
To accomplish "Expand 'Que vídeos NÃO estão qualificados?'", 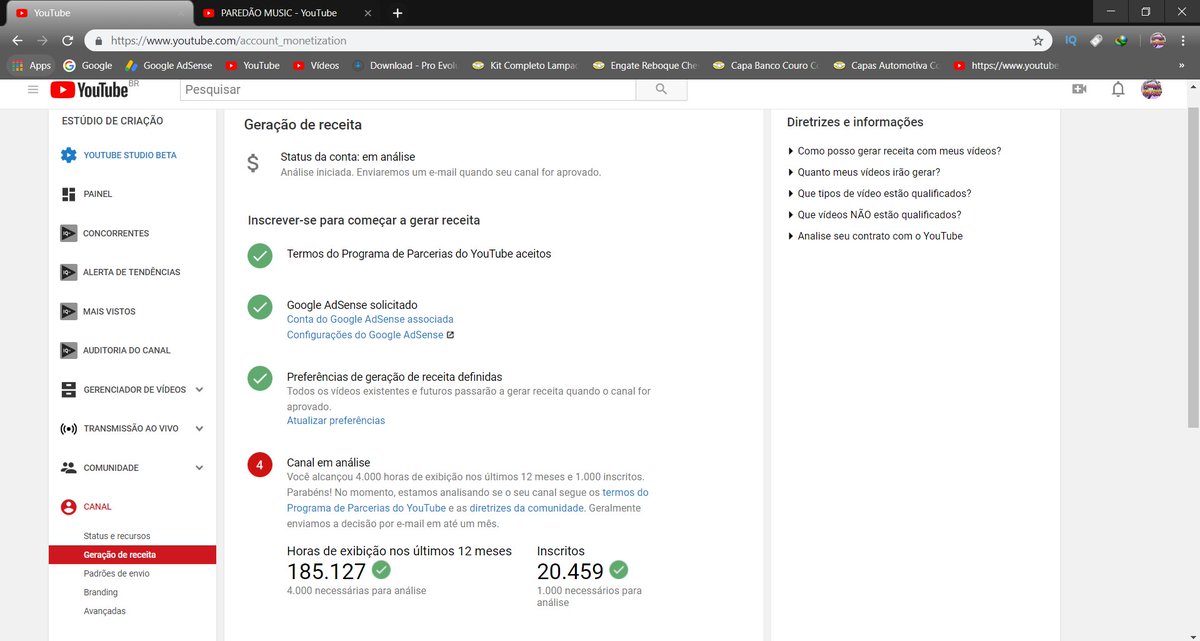I will click(x=874, y=215).
